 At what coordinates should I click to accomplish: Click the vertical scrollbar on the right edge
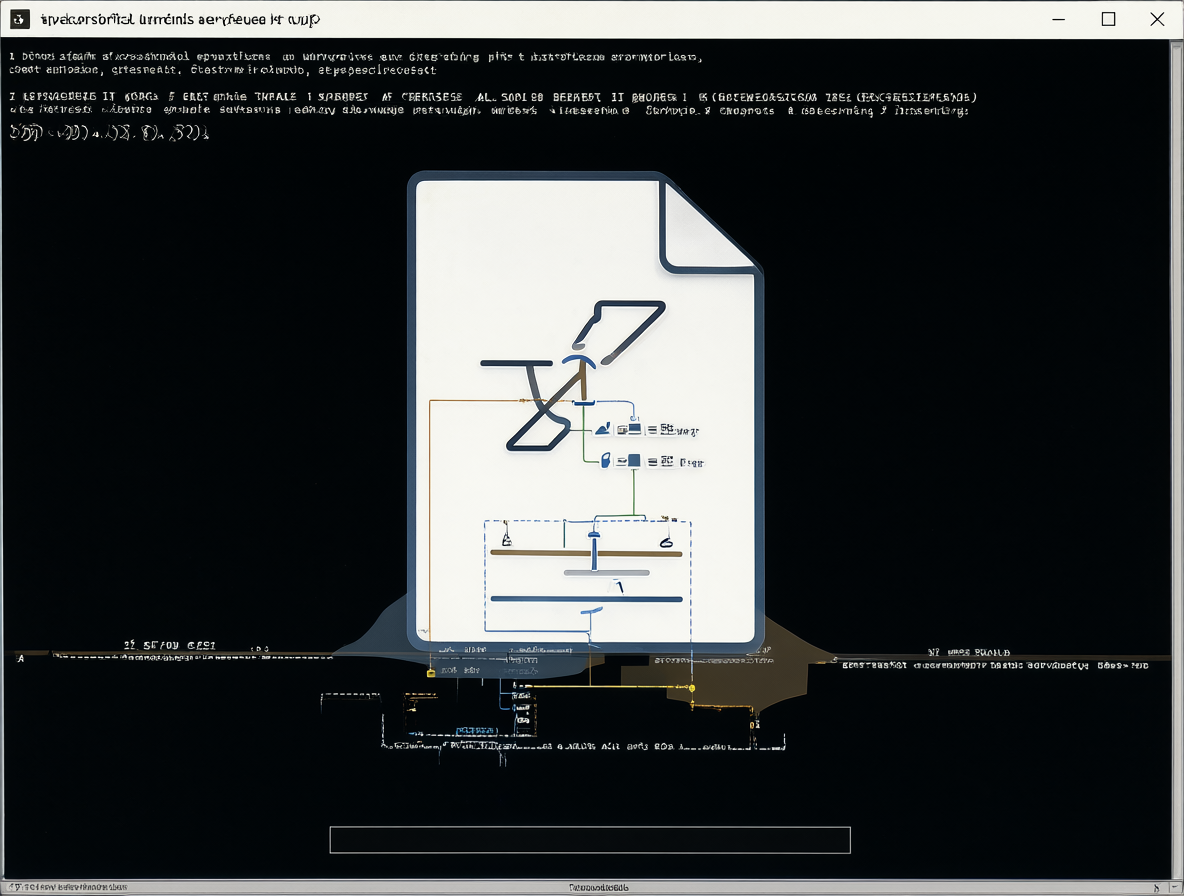coord(1176,459)
